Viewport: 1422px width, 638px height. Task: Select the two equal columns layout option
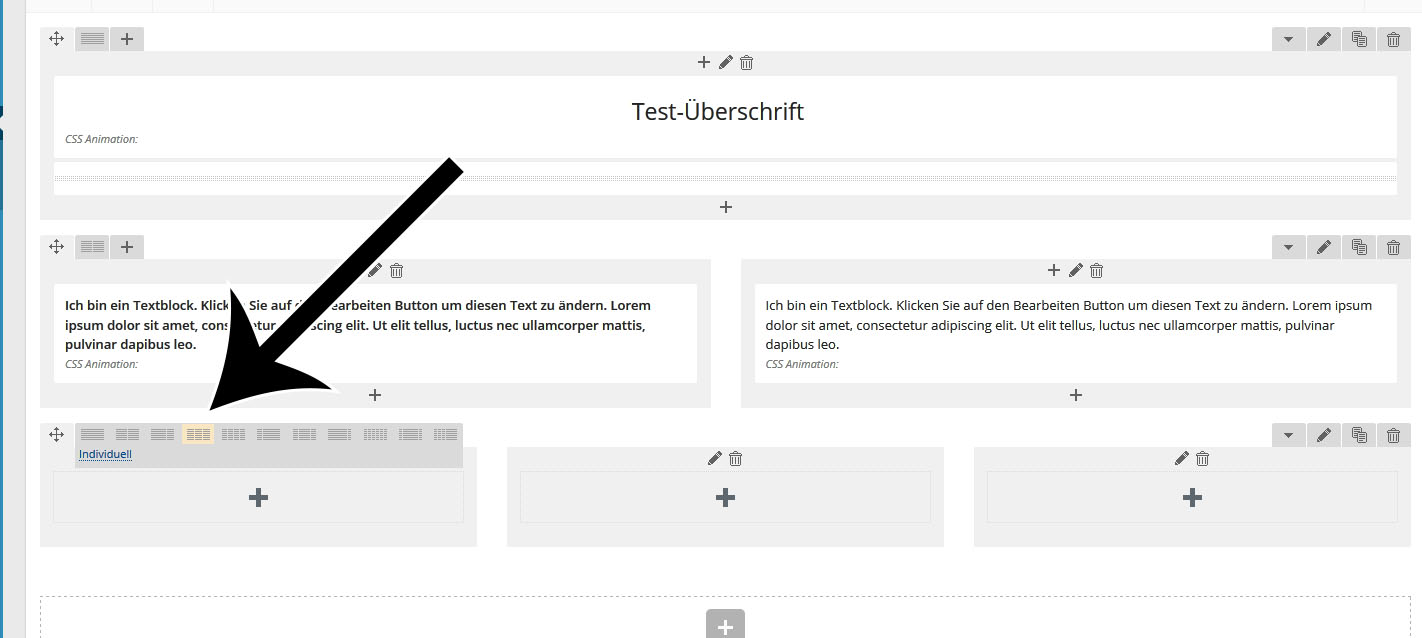tap(127, 434)
